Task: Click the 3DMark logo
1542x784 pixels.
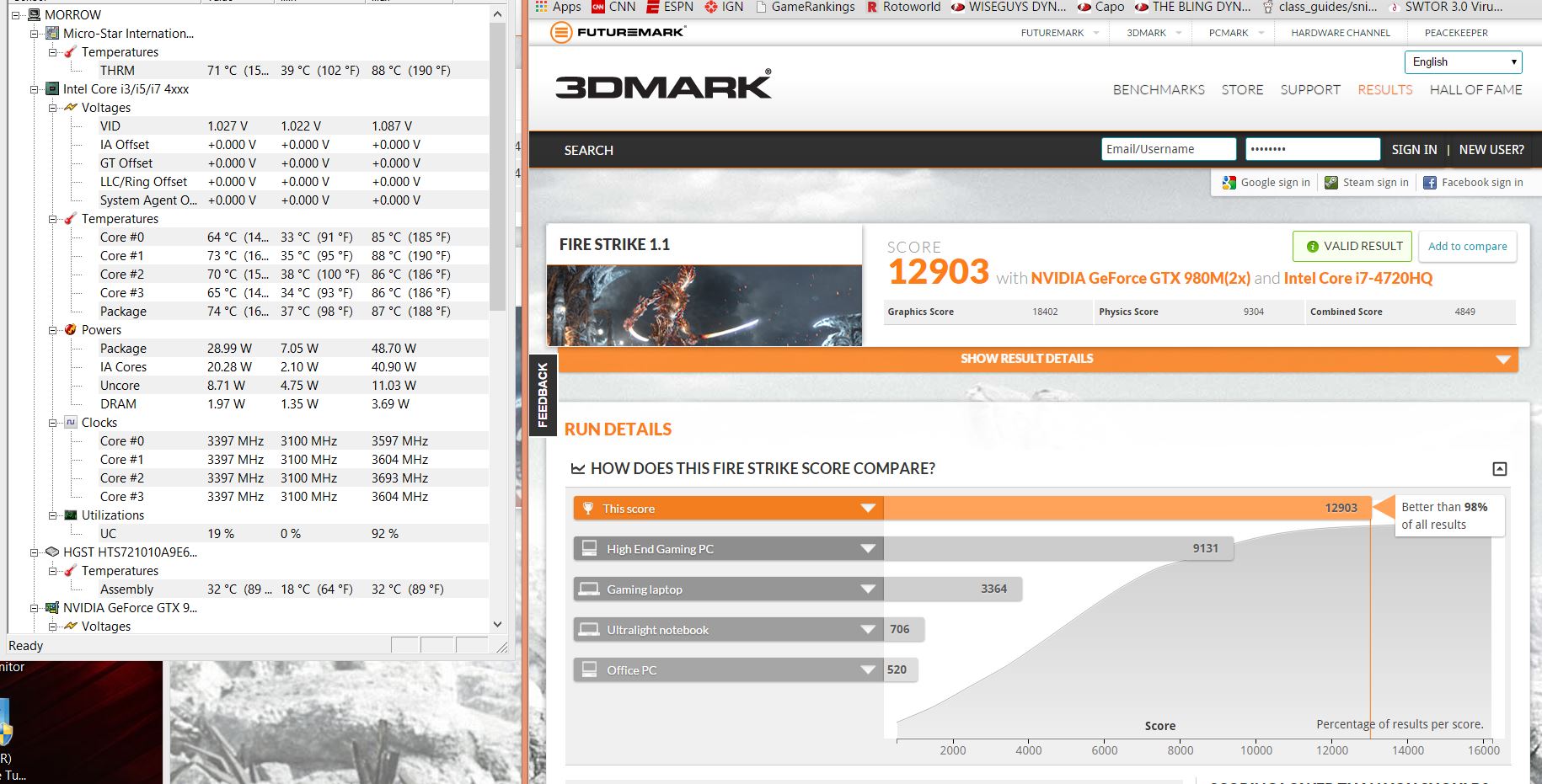Action: pyautogui.click(x=663, y=85)
